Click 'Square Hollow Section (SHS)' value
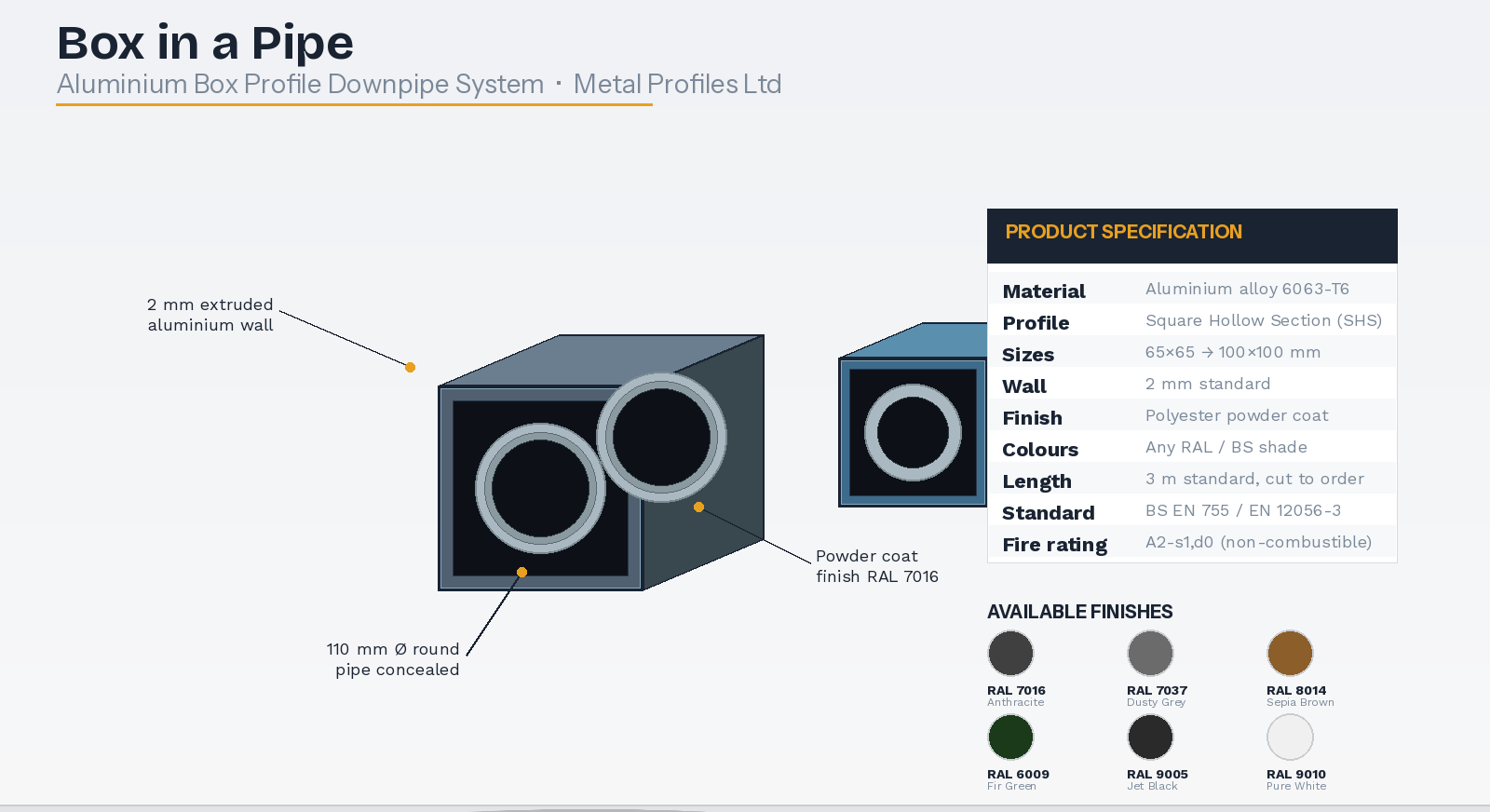Screen dimensions: 1490x812 [x=1264, y=320]
